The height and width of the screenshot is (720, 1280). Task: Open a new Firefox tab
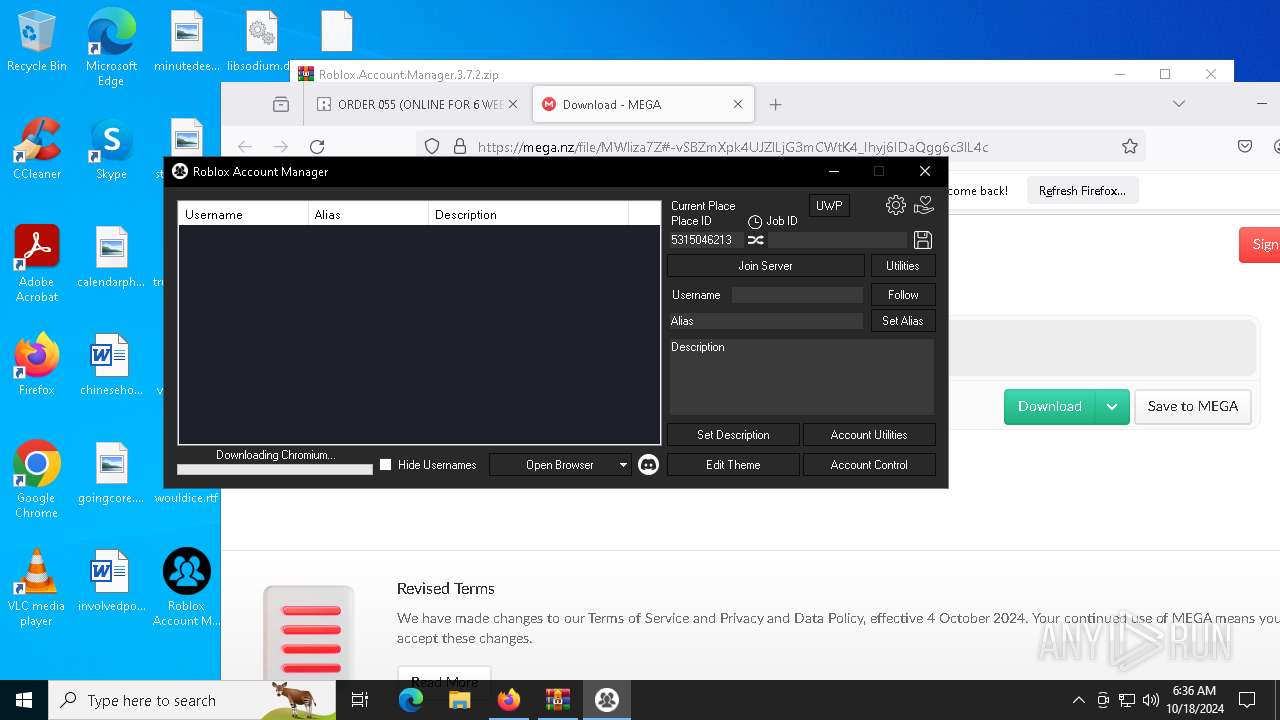click(x=775, y=104)
